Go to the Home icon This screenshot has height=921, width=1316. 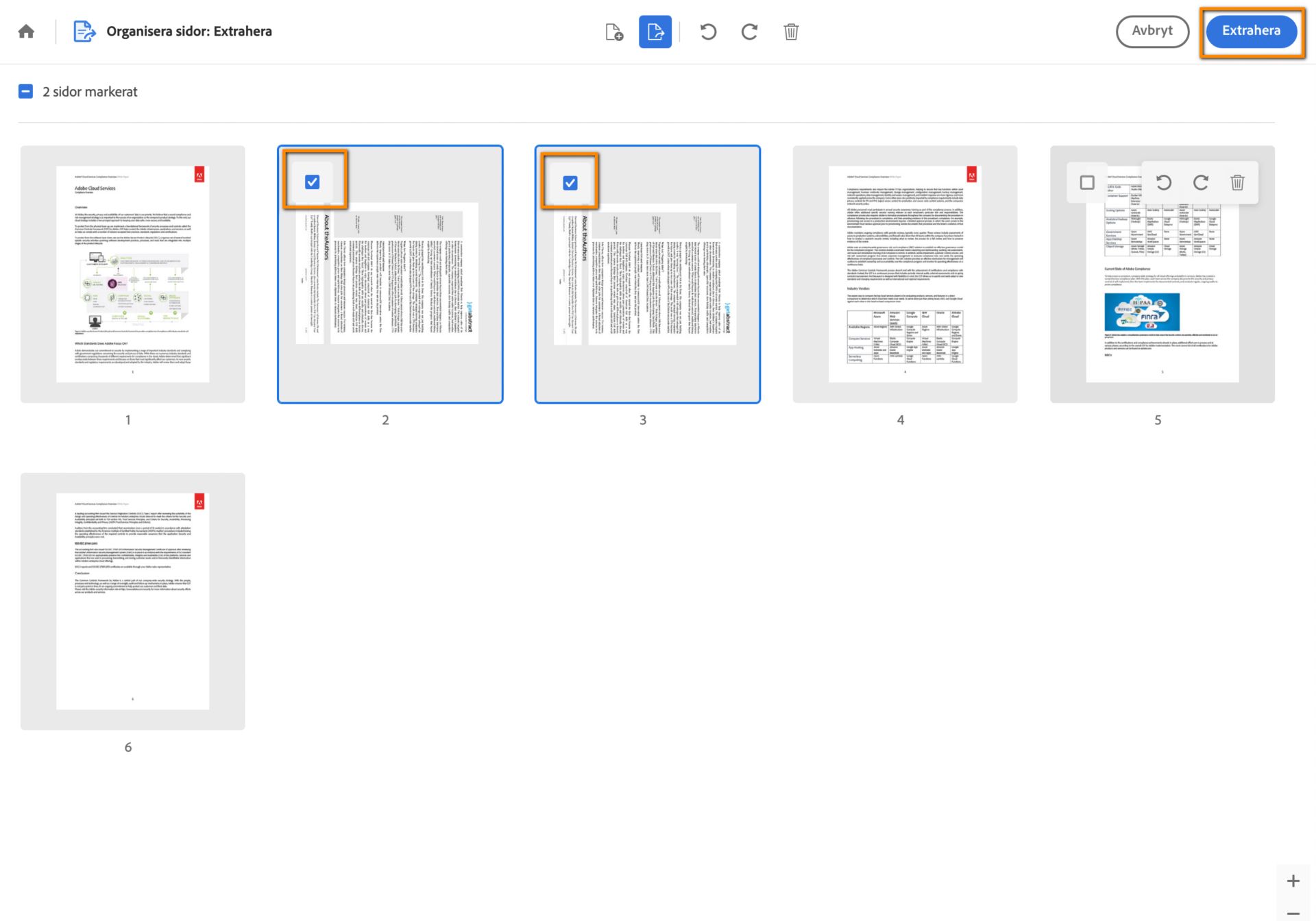click(26, 32)
